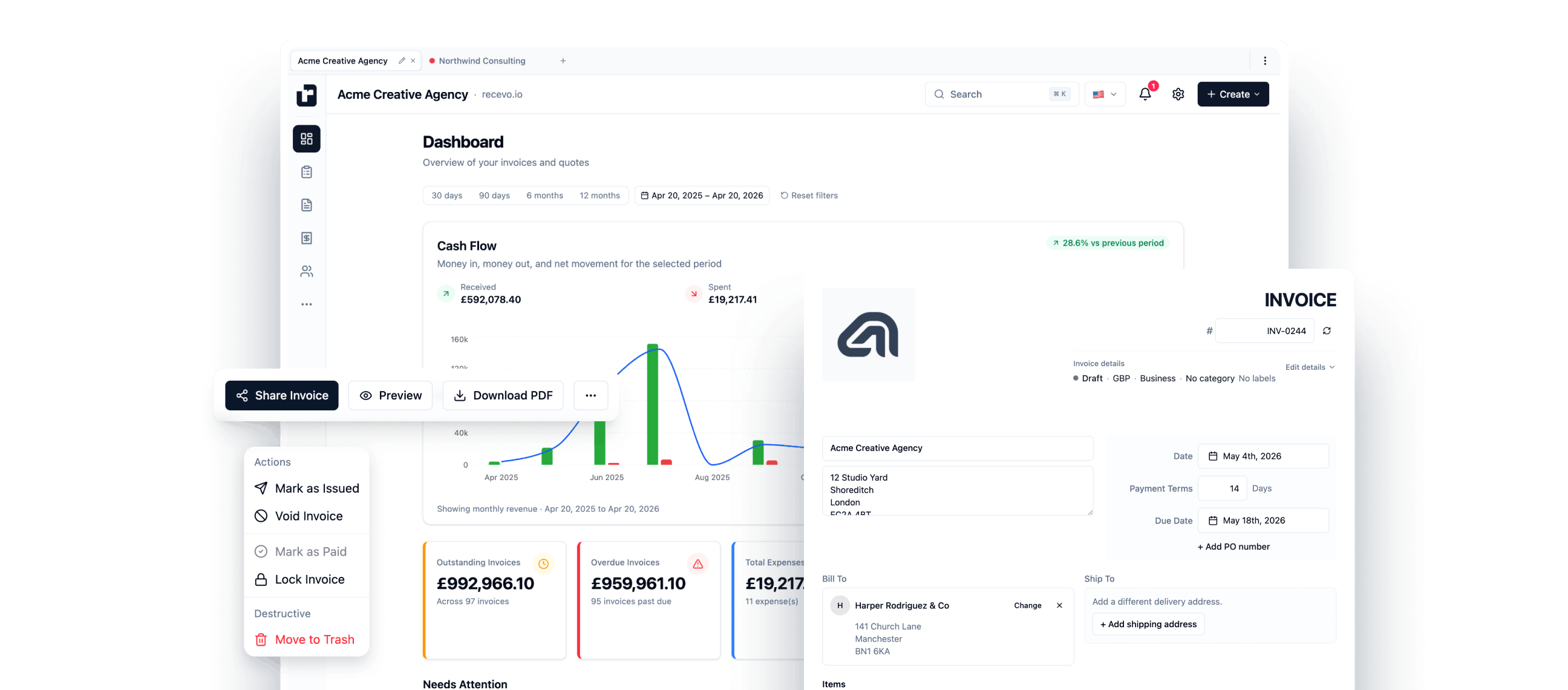Click the Payment Terms days field

(1221, 488)
